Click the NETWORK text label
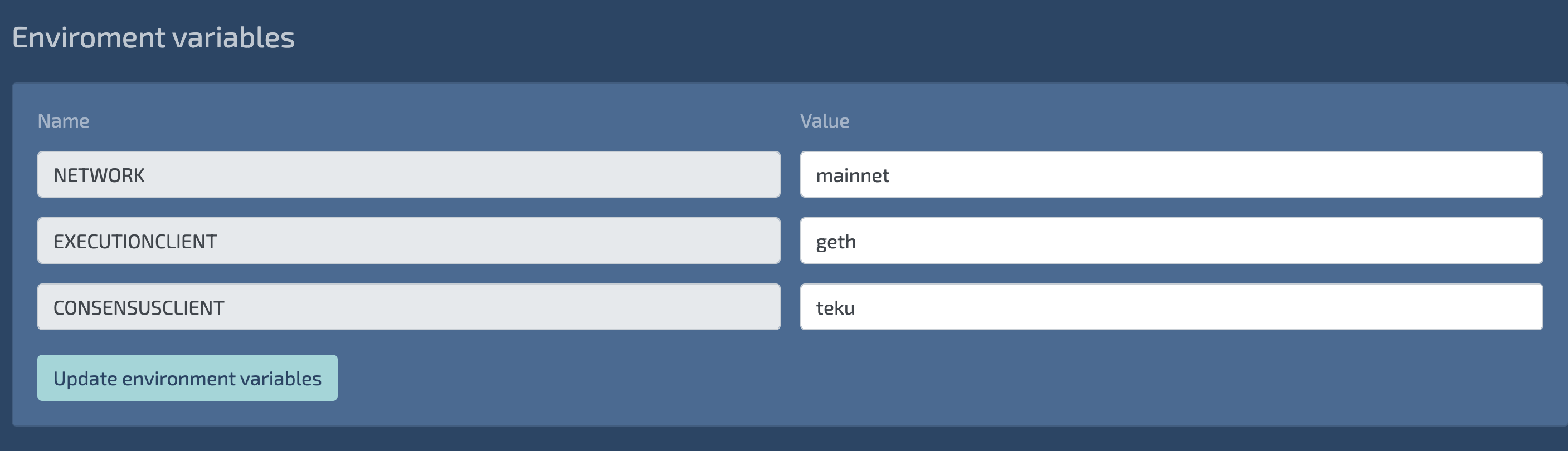Screen dimensions: 1568x451 click(99, 176)
